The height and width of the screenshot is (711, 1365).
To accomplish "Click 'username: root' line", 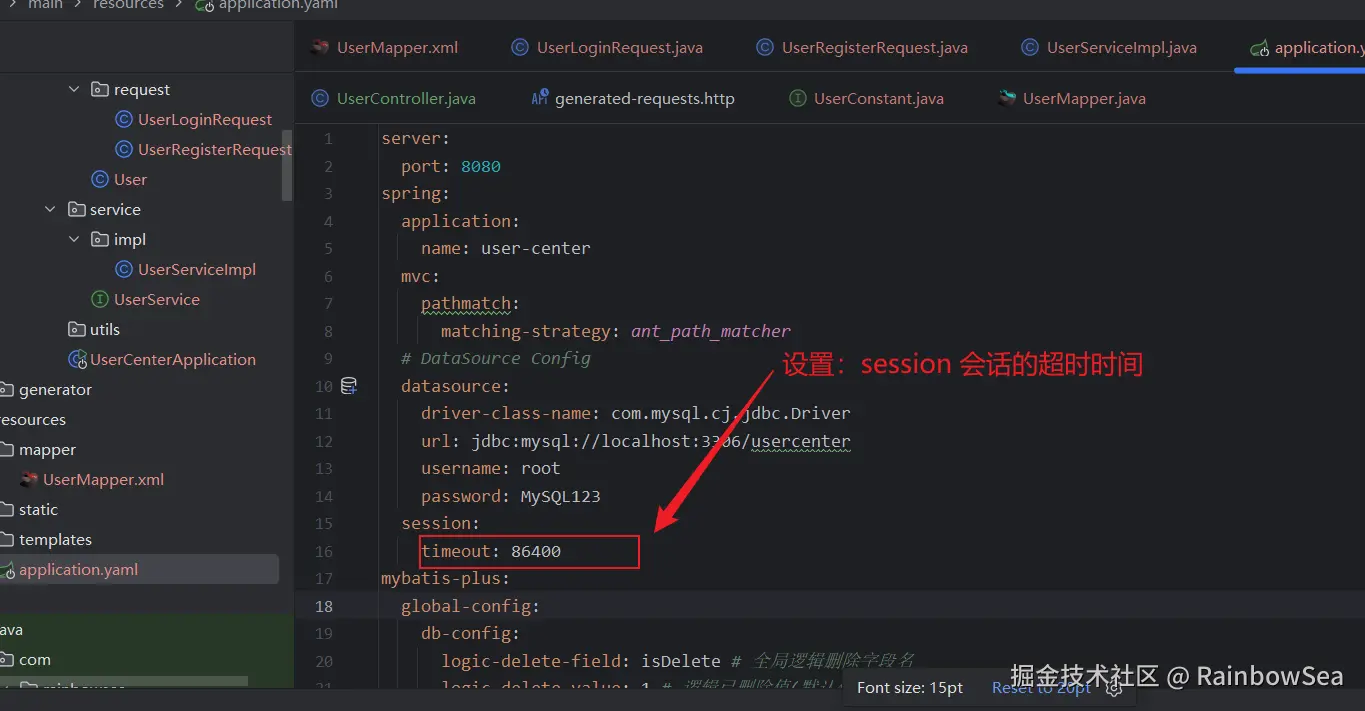I will tap(491, 468).
